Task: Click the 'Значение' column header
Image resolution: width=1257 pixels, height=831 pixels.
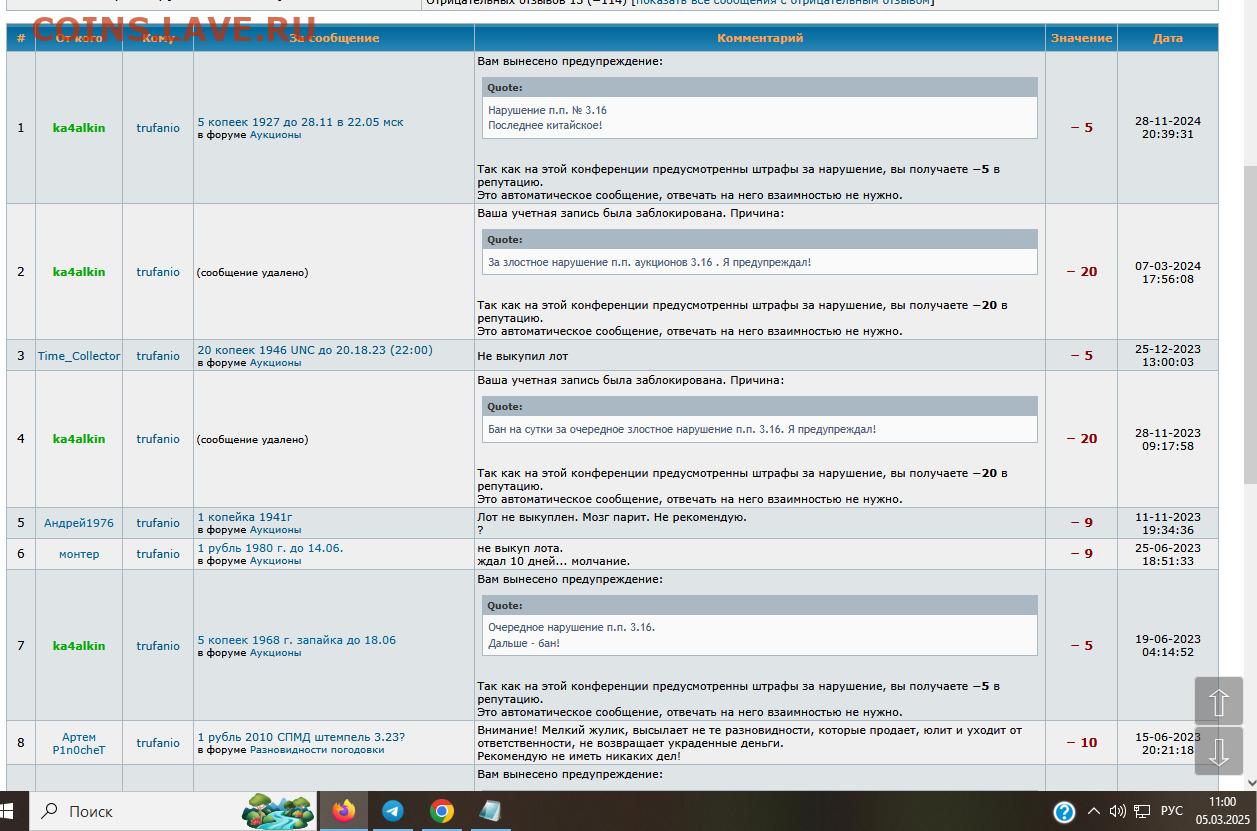Action: pos(1081,38)
